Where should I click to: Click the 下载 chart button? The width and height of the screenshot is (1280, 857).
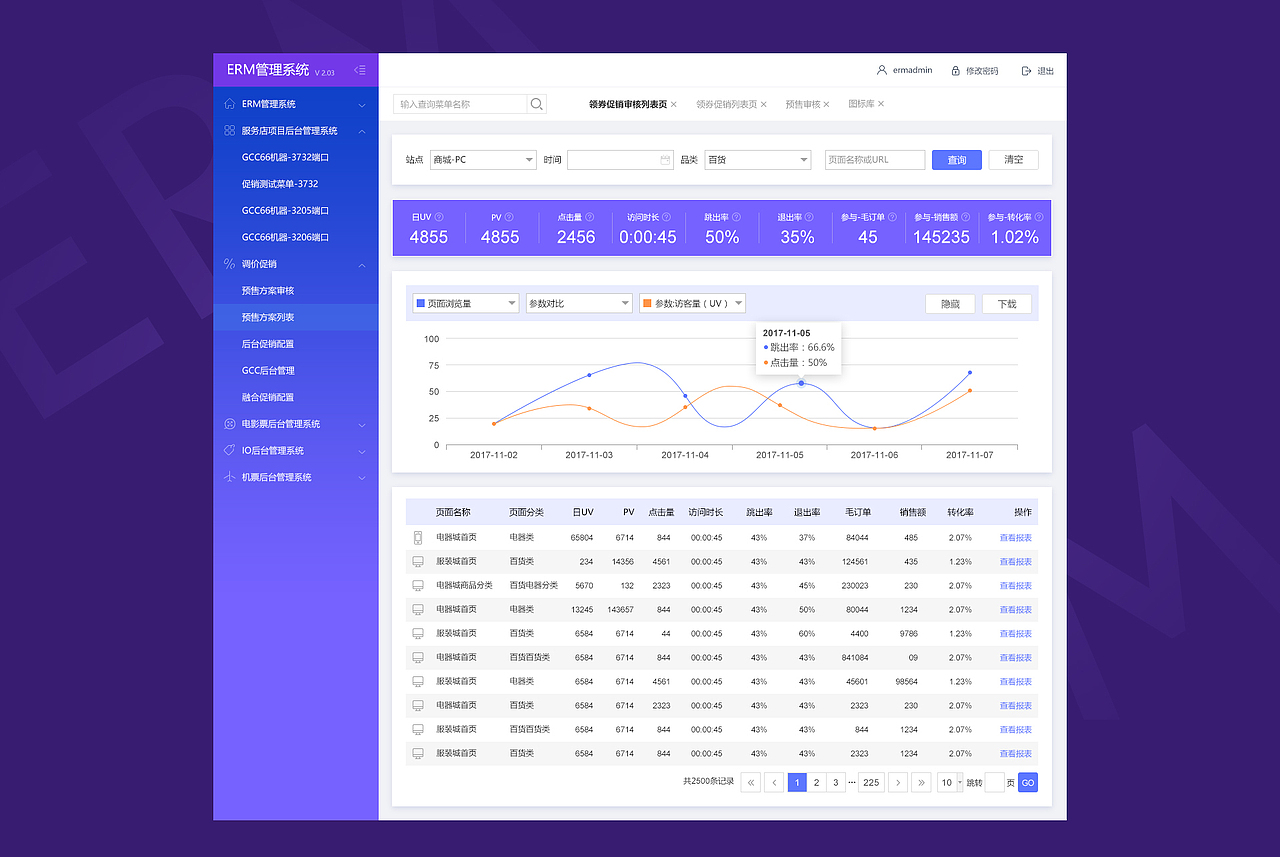pyautogui.click(x=1007, y=304)
